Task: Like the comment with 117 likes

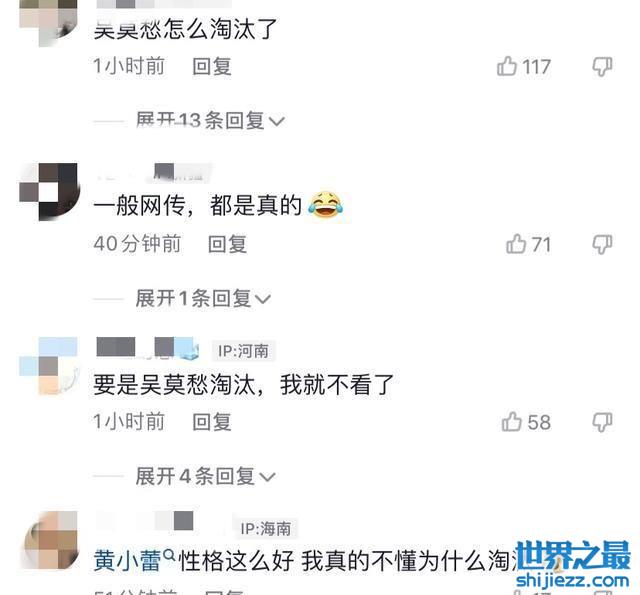Action: pyautogui.click(x=507, y=66)
